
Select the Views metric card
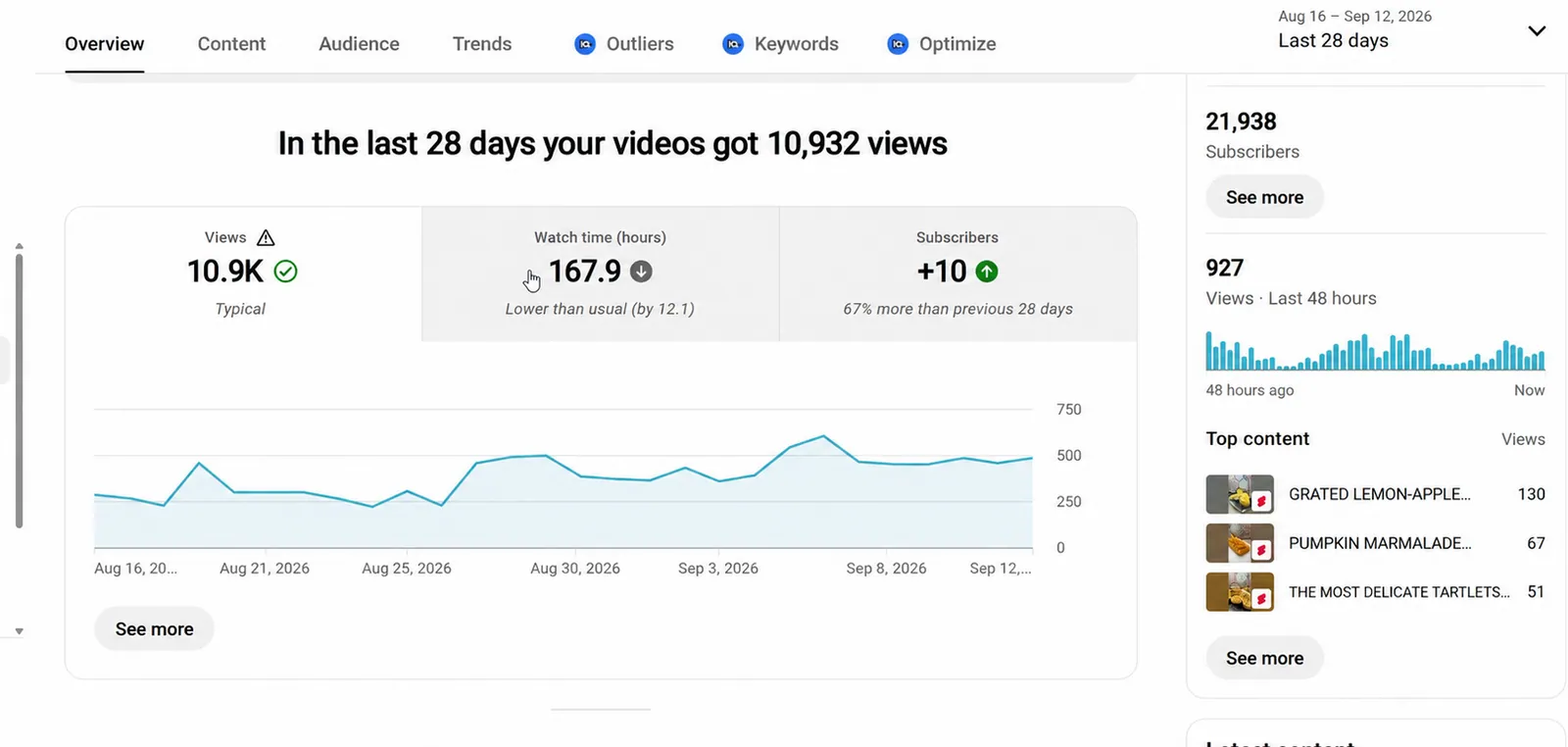tap(243, 274)
